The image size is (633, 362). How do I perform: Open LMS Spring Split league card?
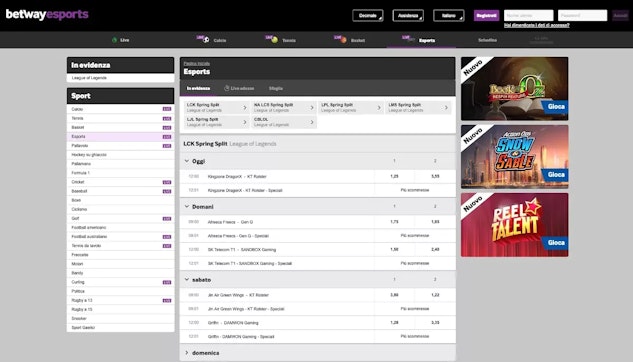418,107
